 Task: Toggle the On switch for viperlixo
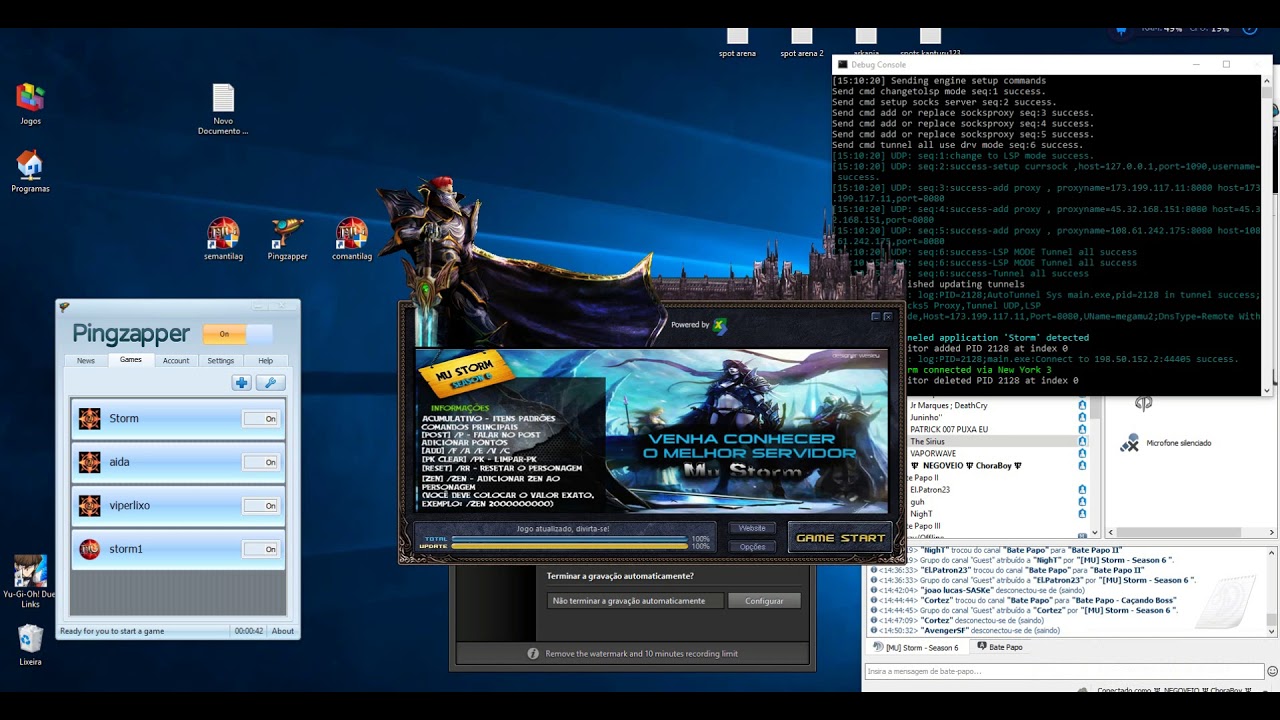click(x=260, y=506)
